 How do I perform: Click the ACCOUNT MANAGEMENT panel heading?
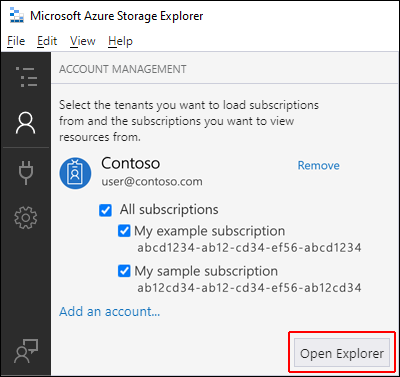123,69
